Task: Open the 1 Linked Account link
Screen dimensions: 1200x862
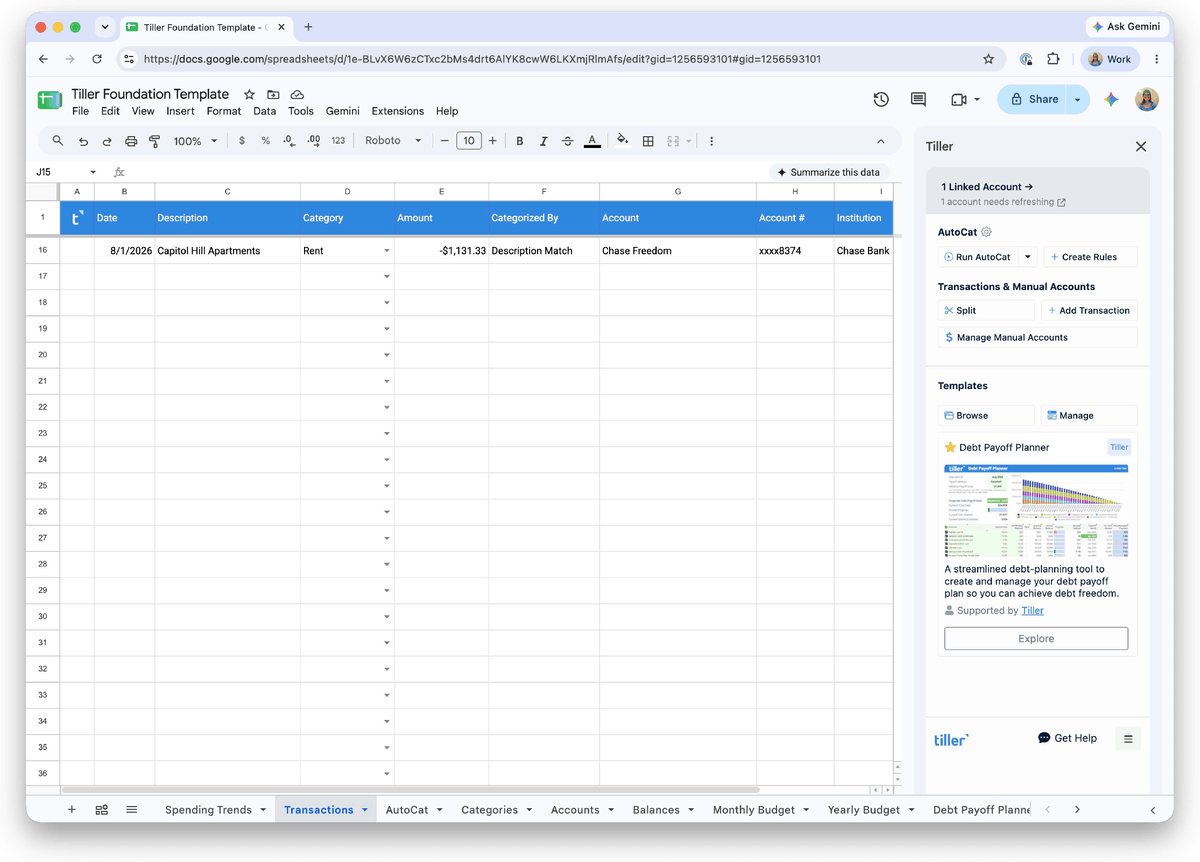Action: [x=987, y=186]
